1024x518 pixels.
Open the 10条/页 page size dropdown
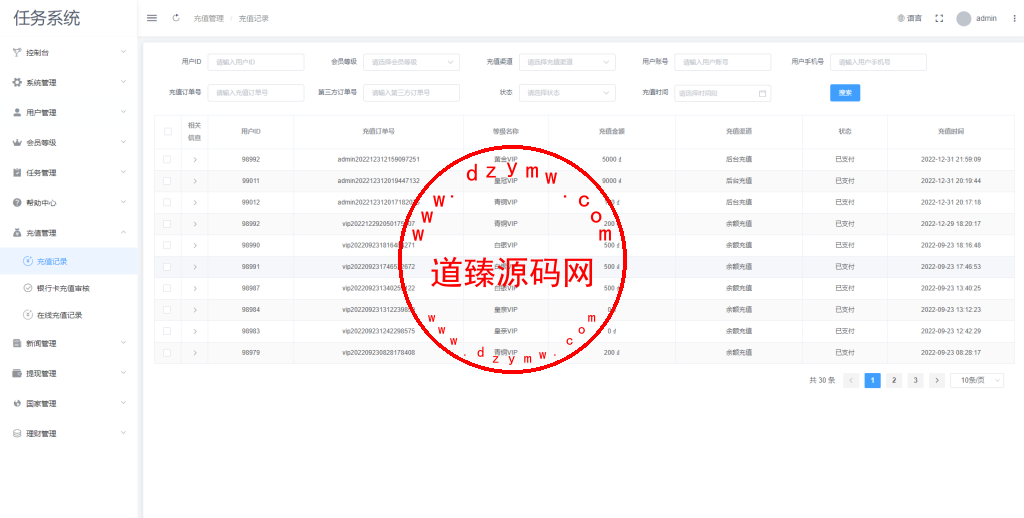coord(977,380)
